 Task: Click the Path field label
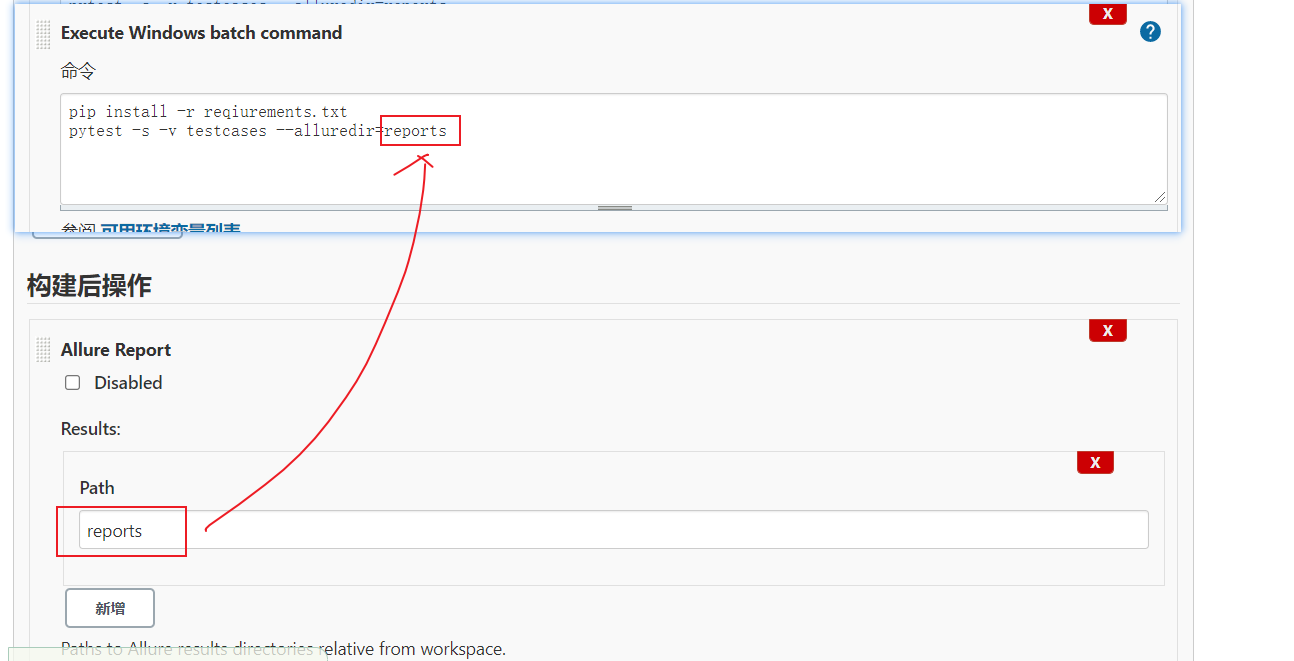click(x=97, y=488)
